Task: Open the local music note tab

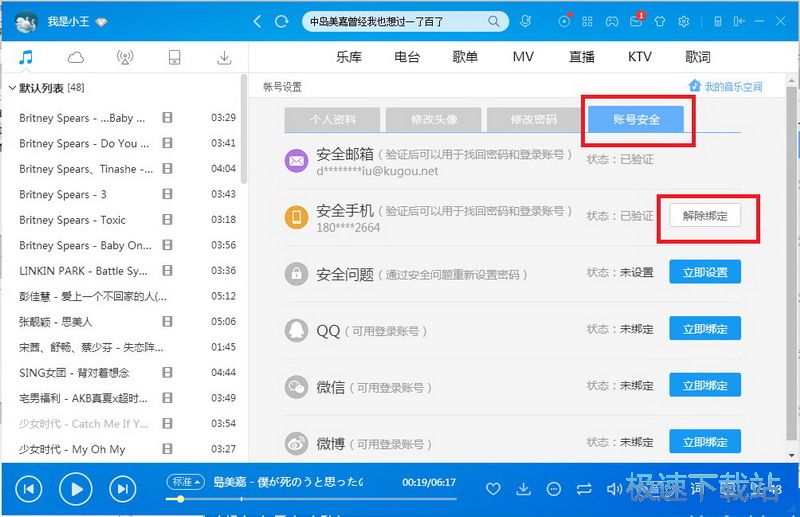Action: pyautogui.click(x=26, y=57)
